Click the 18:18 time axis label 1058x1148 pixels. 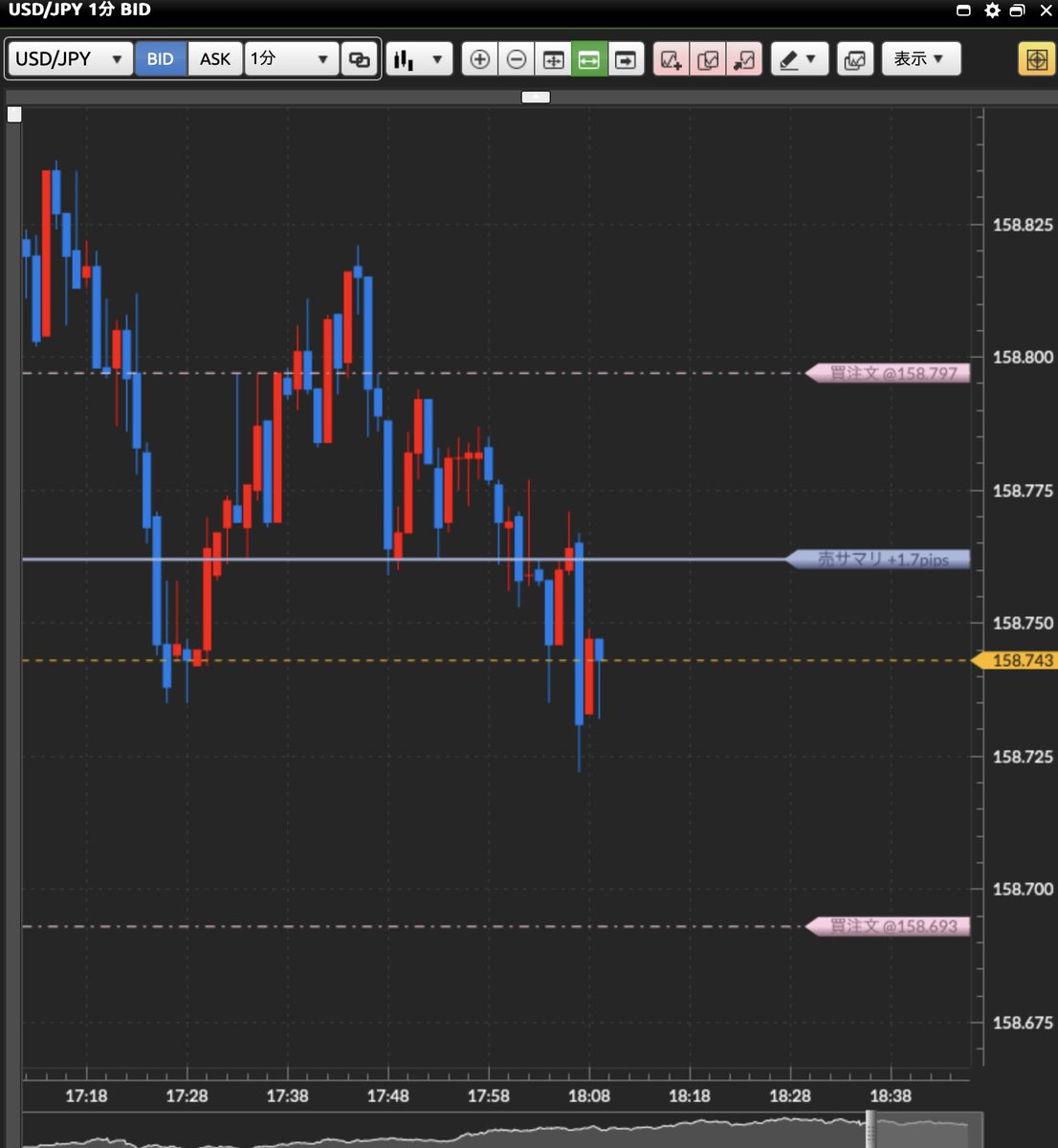(689, 1095)
